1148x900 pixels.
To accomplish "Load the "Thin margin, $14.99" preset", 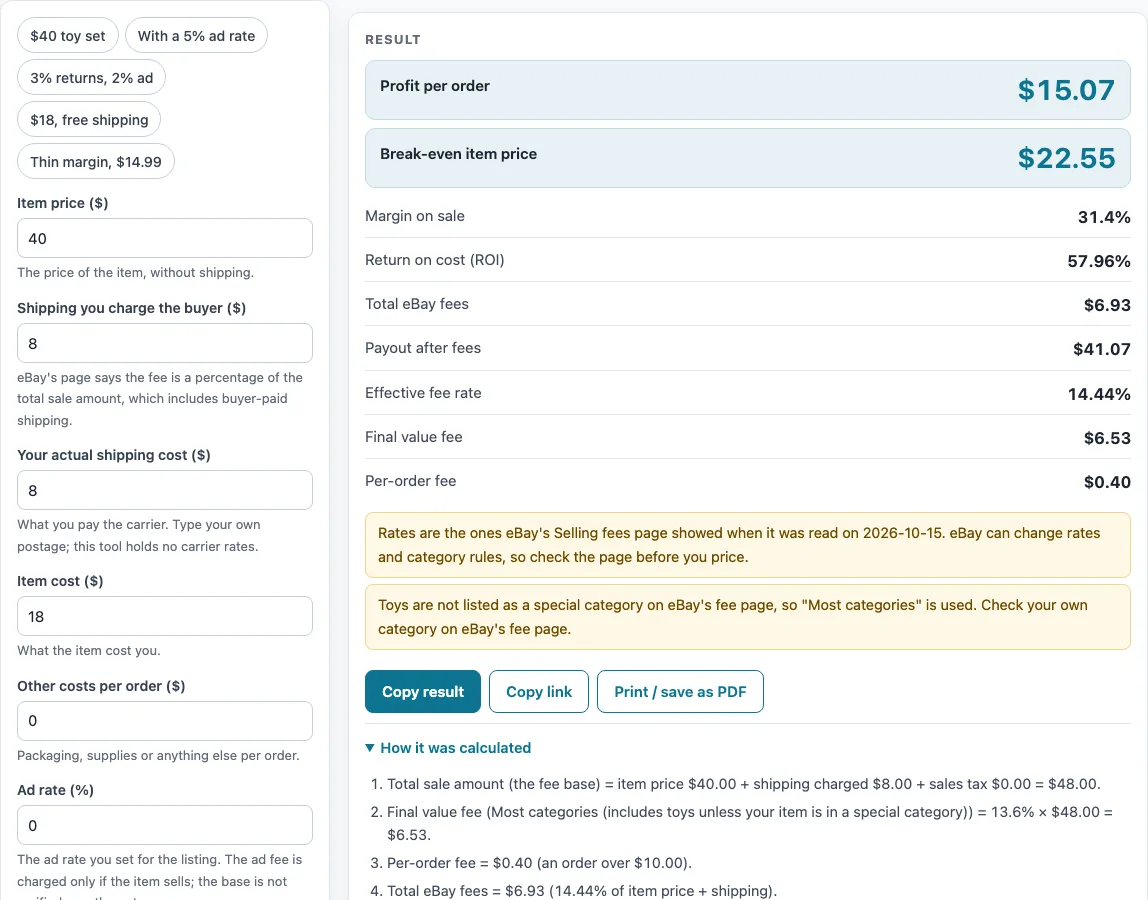I will point(96,162).
